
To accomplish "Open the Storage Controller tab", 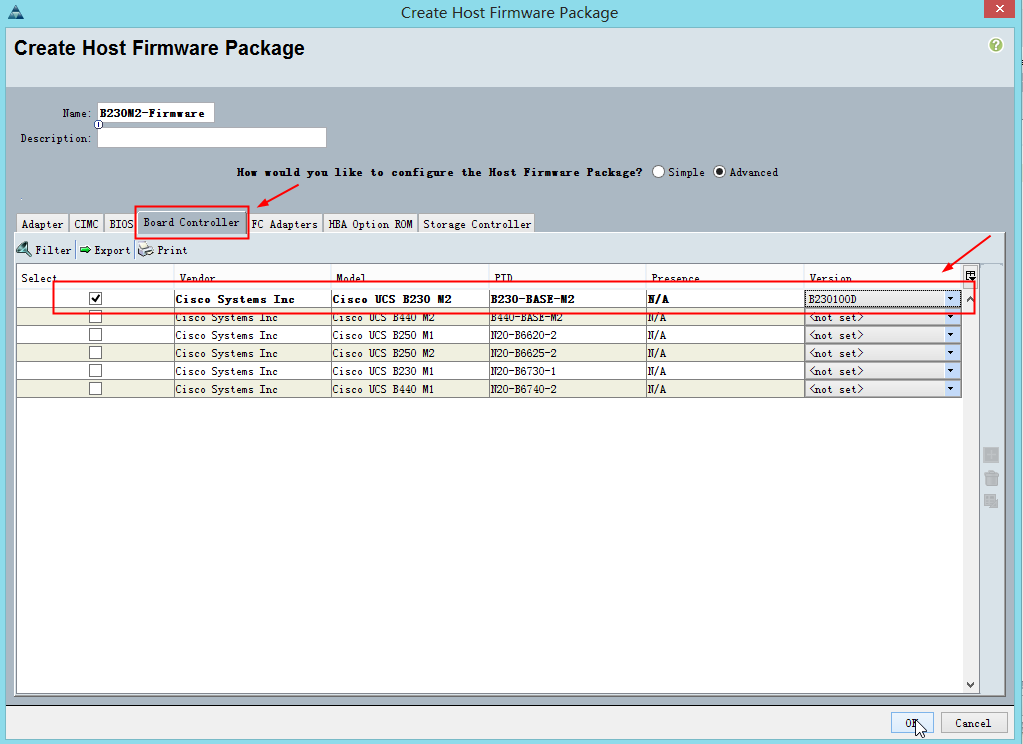I will 477,224.
